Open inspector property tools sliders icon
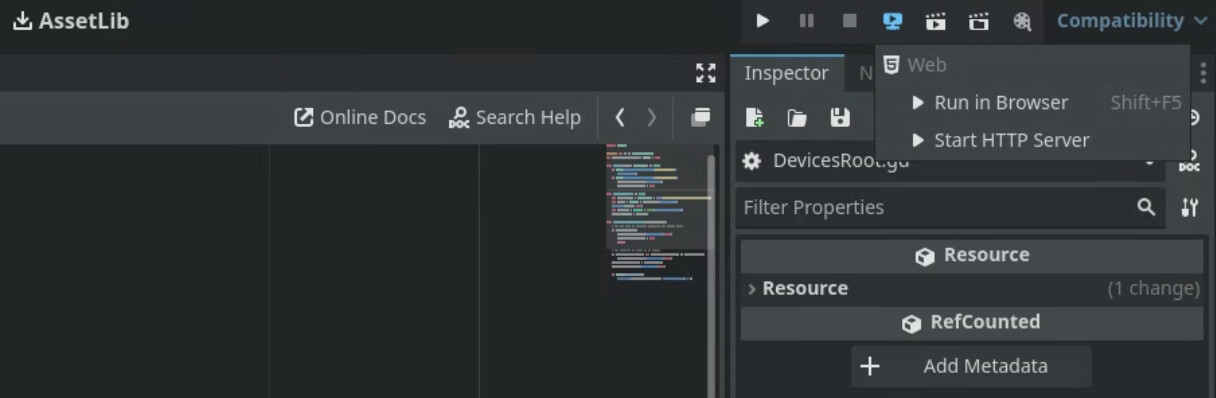Viewport: 1216px width, 398px height. point(1189,207)
